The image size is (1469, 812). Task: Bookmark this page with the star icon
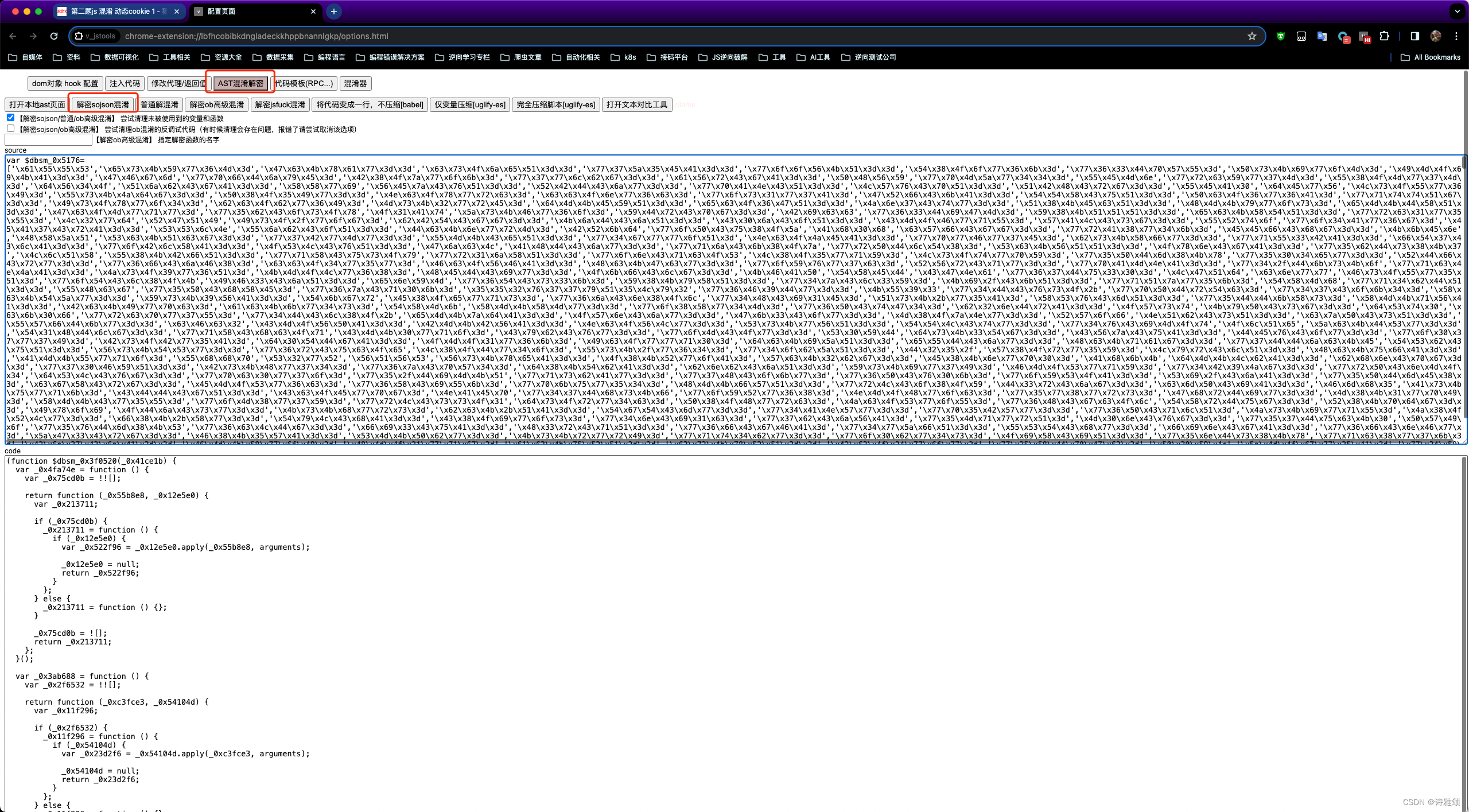point(1252,36)
